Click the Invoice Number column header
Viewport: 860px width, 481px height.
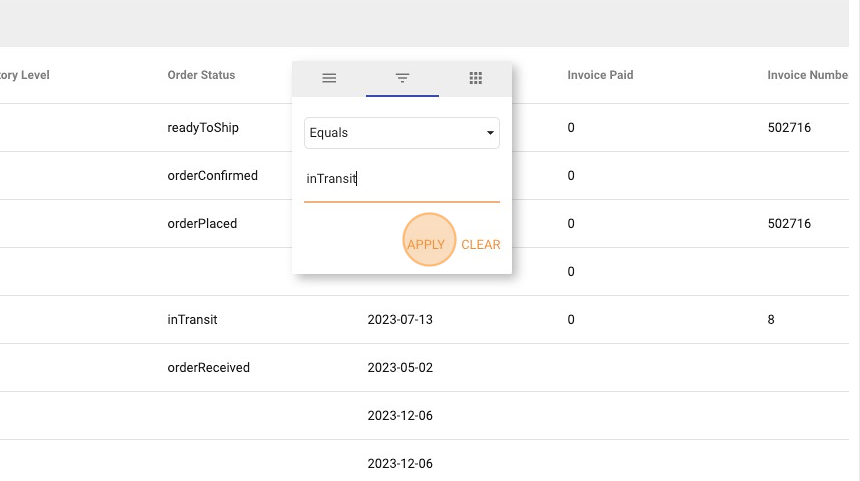click(x=807, y=75)
